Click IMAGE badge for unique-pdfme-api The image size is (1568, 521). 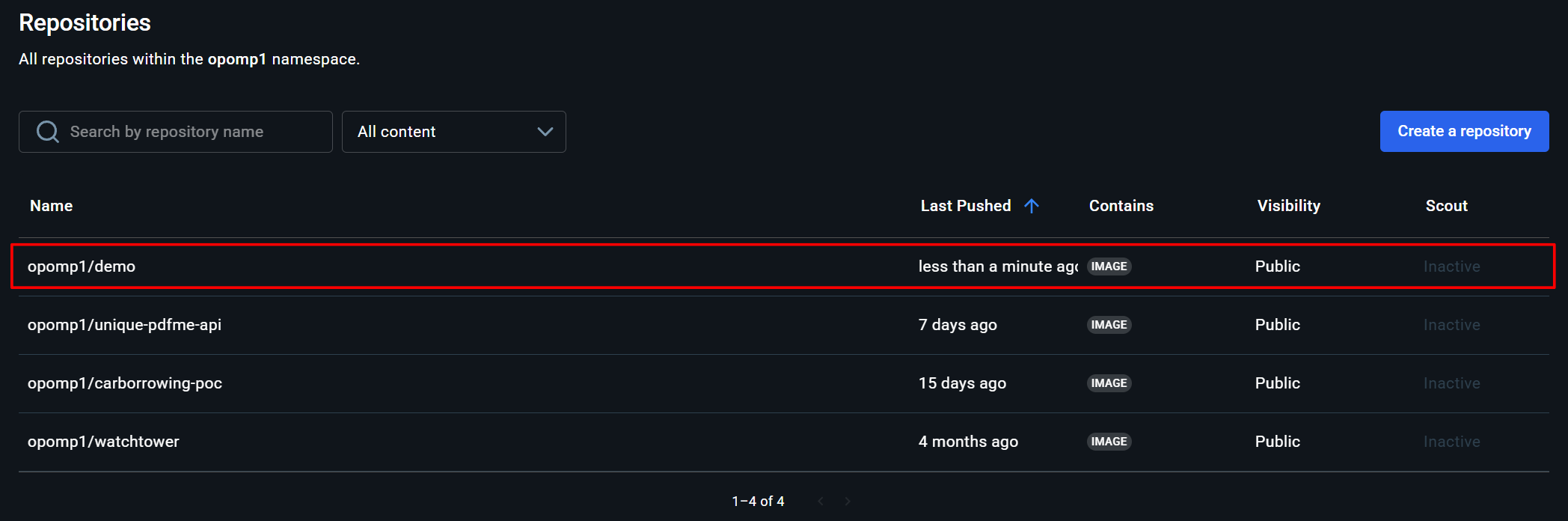1109,325
